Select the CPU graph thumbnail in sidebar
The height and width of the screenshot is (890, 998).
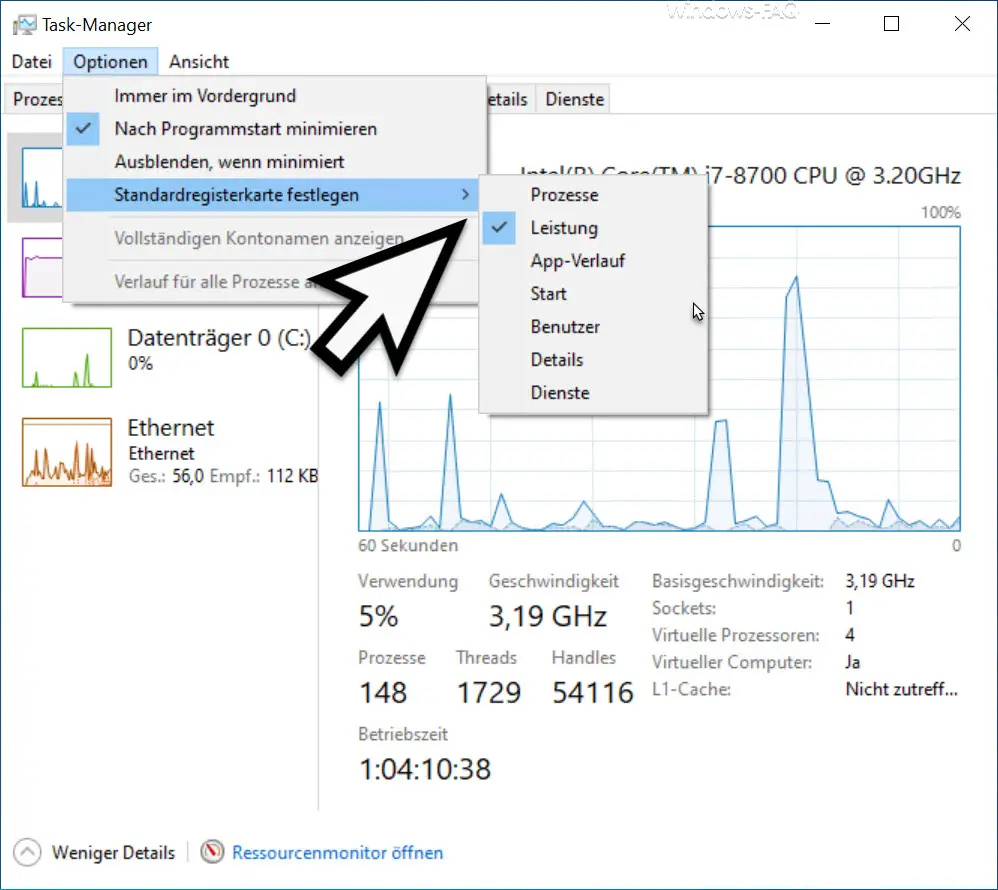click(42, 178)
